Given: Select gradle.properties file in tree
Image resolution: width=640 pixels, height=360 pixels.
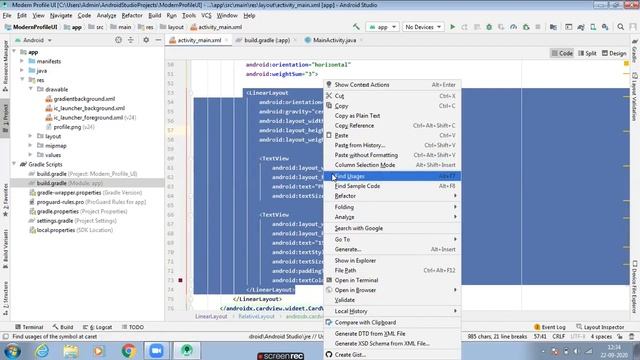Looking at the screenshot, I should [58, 211].
